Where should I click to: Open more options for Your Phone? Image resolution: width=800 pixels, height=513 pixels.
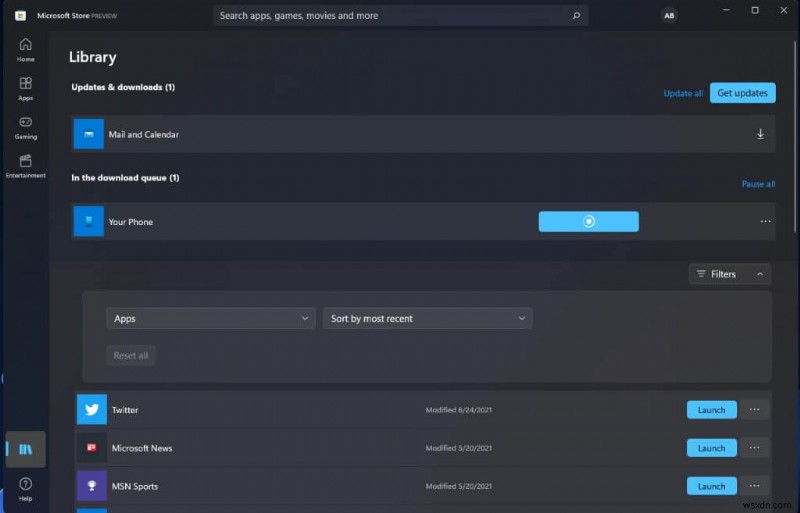click(765, 222)
